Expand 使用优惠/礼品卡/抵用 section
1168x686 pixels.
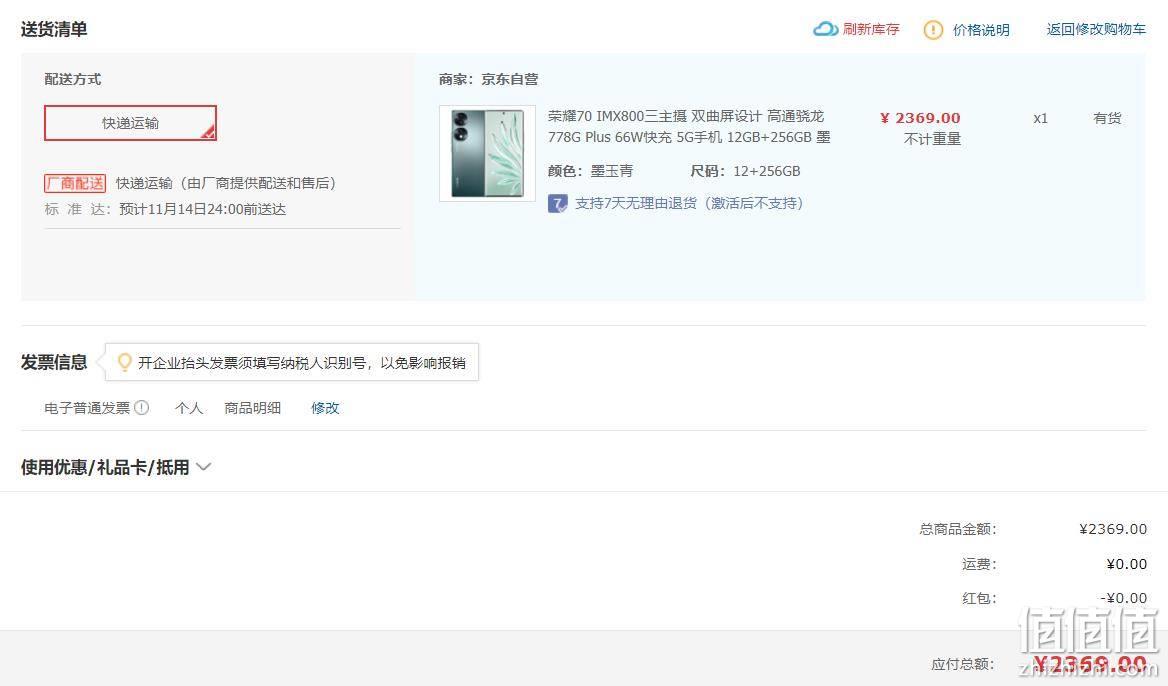point(116,467)
